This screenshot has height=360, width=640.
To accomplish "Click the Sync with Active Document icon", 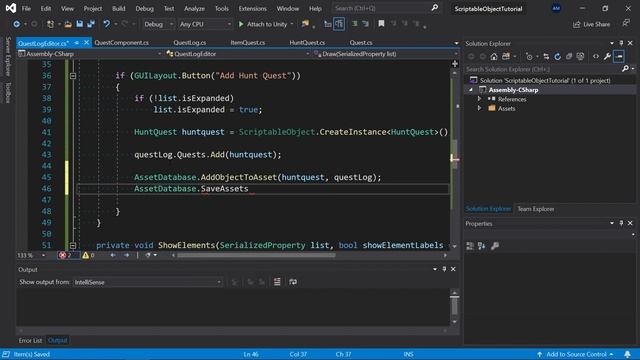I will coord(546,56).
